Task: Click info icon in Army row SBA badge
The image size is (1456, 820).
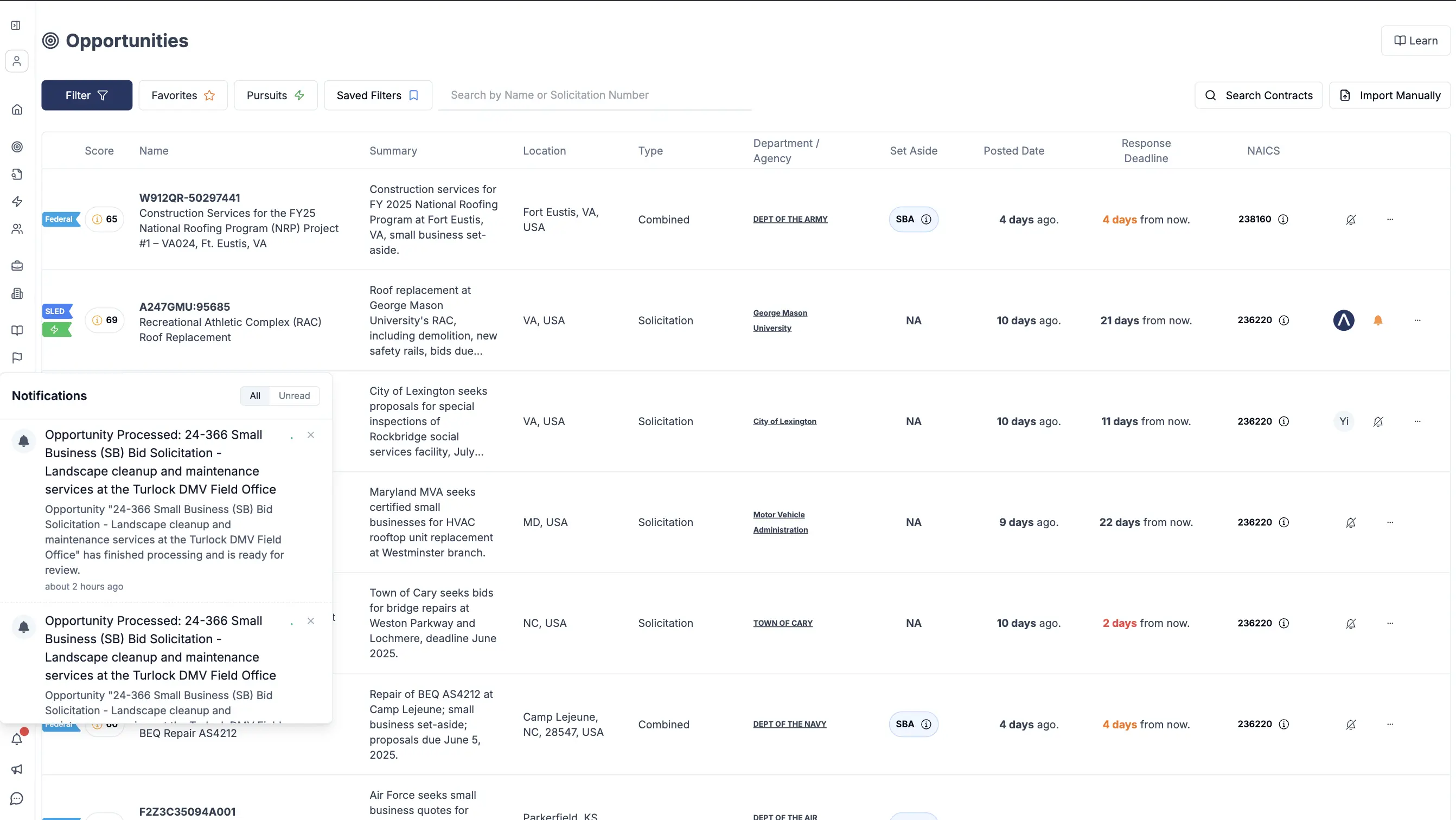Action: pyautogui.click(x=926, y=219)
